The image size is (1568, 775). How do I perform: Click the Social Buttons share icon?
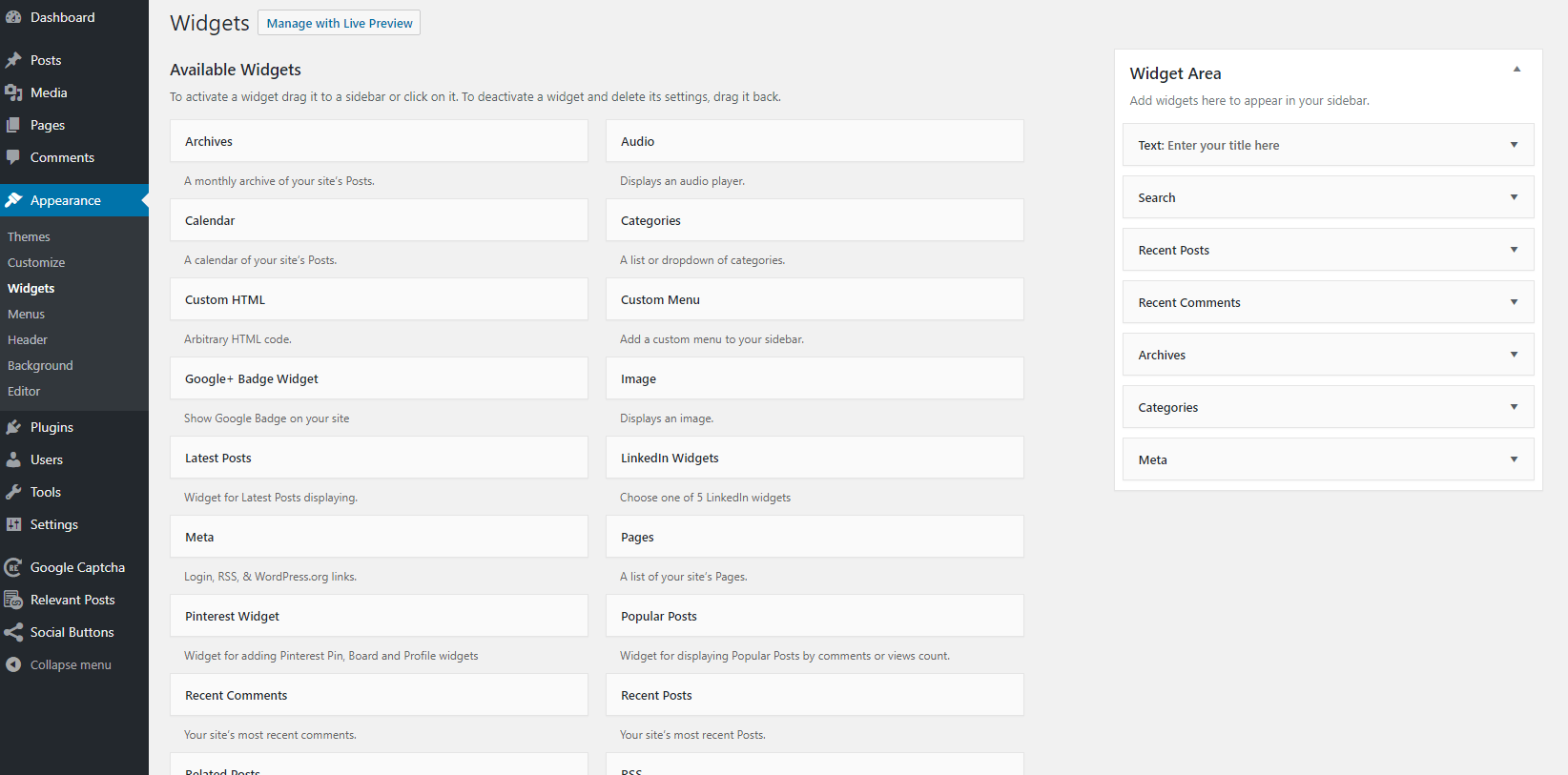[13, 632]
